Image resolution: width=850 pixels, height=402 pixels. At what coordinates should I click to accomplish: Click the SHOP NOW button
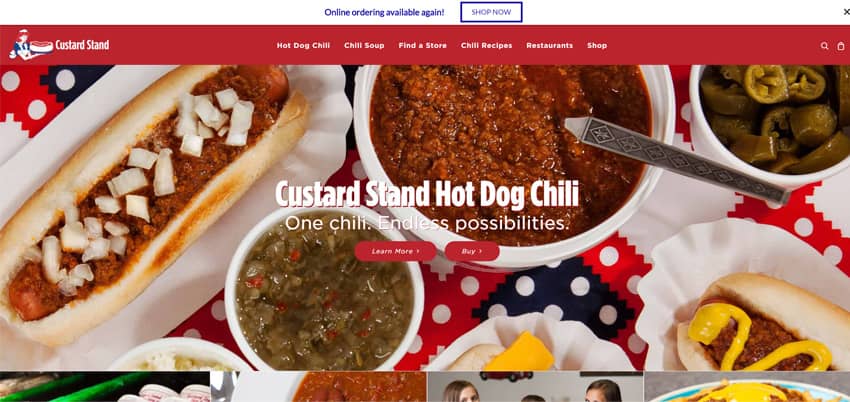tap(491, 12)
